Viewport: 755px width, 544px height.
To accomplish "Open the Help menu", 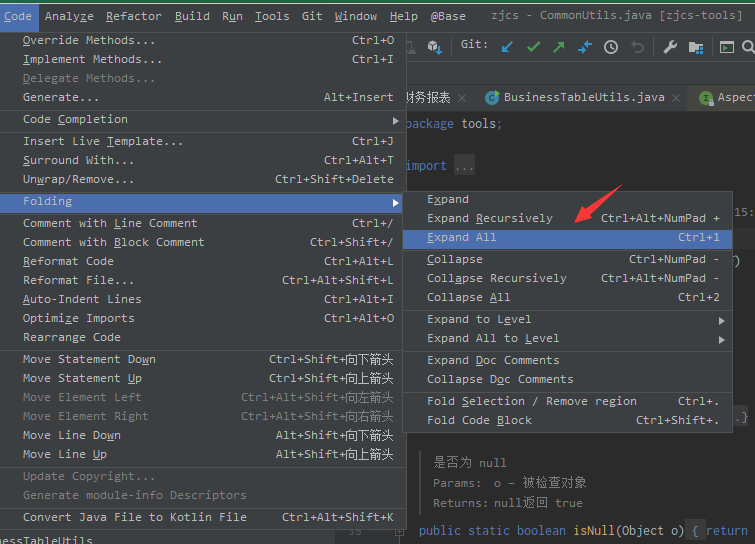I will click(404, 16).
